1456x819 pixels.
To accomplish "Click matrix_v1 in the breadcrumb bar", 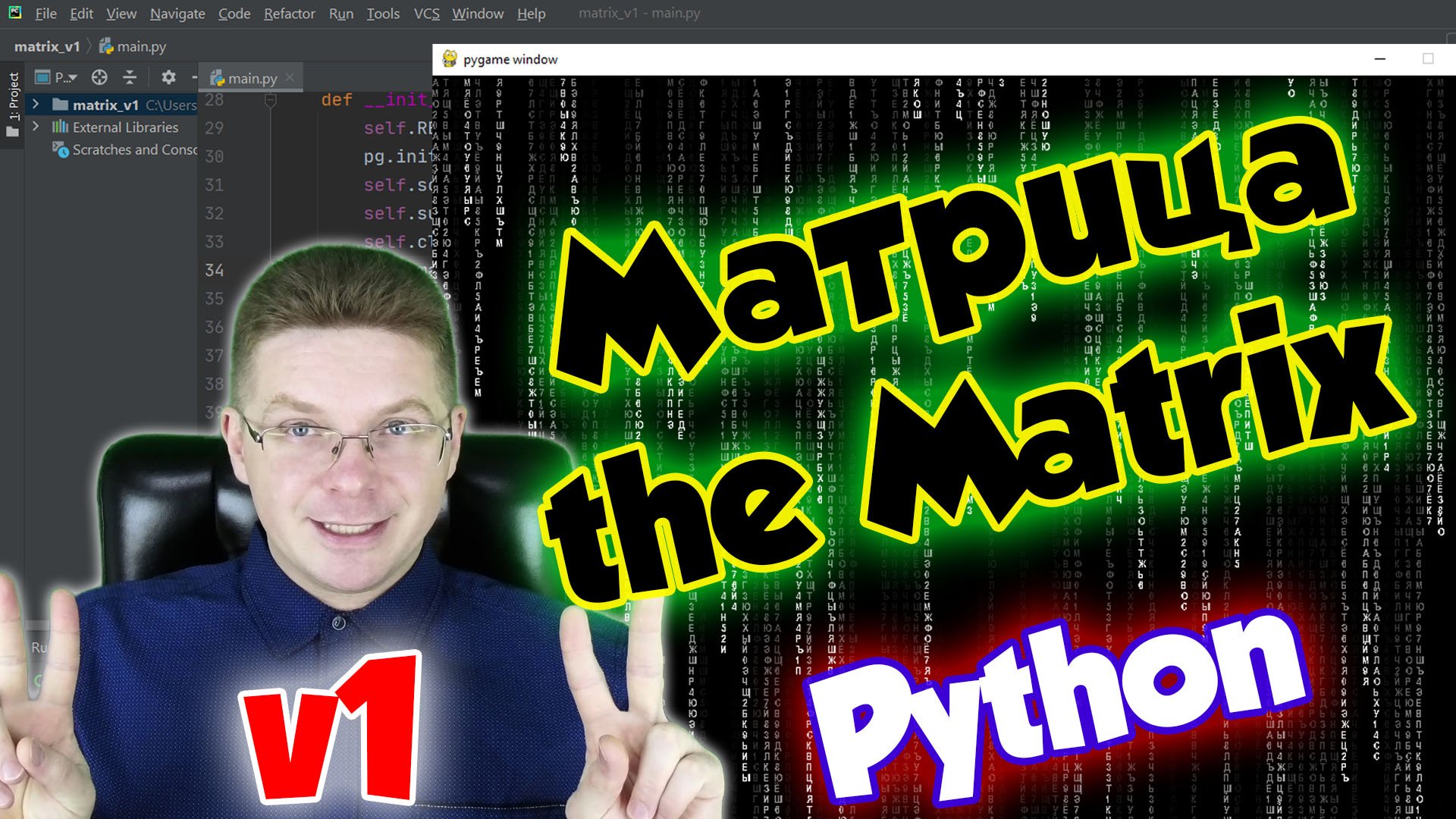I will pyautogui.click(x=47, y=46).
